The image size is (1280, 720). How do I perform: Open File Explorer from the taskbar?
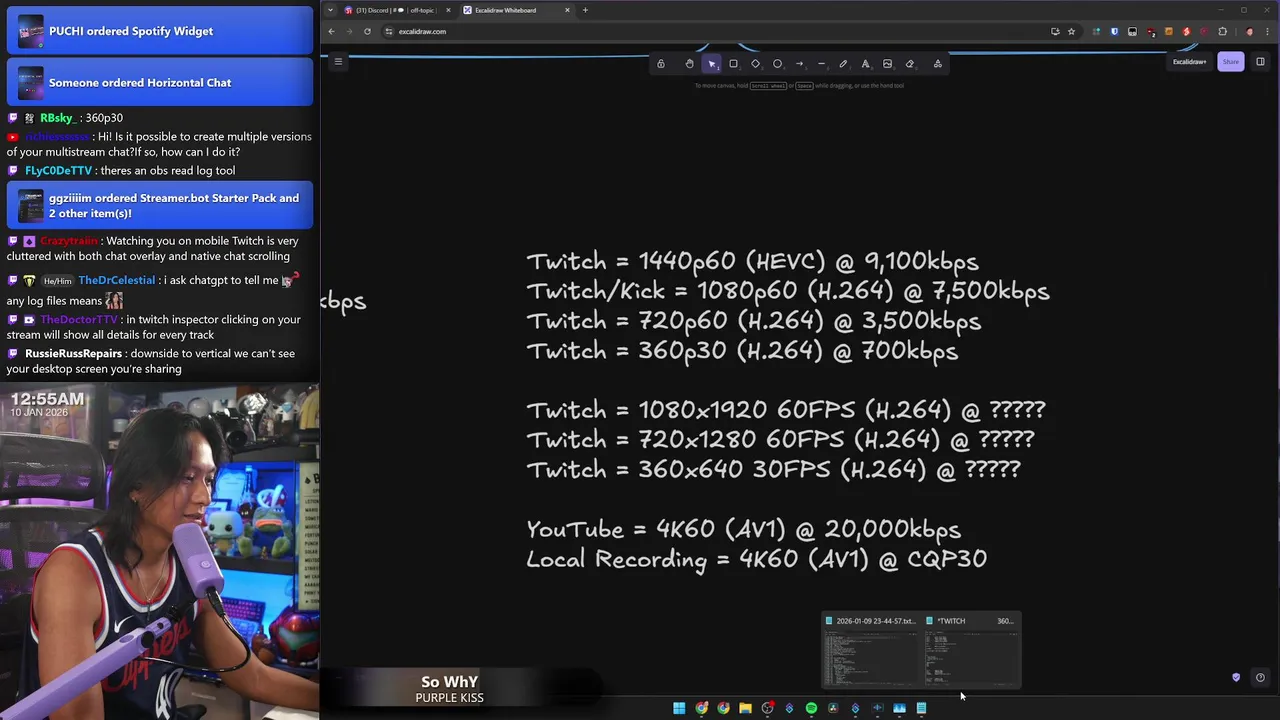click(x=745, y=708)
